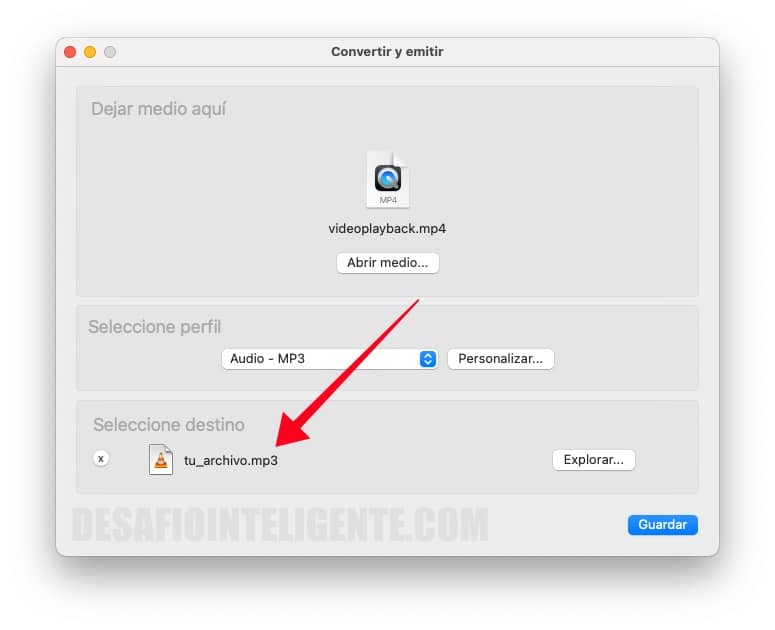Click the MP4 QuickTime file icon
This screenshot has width=775, height=630.
(x=388, y=179)
